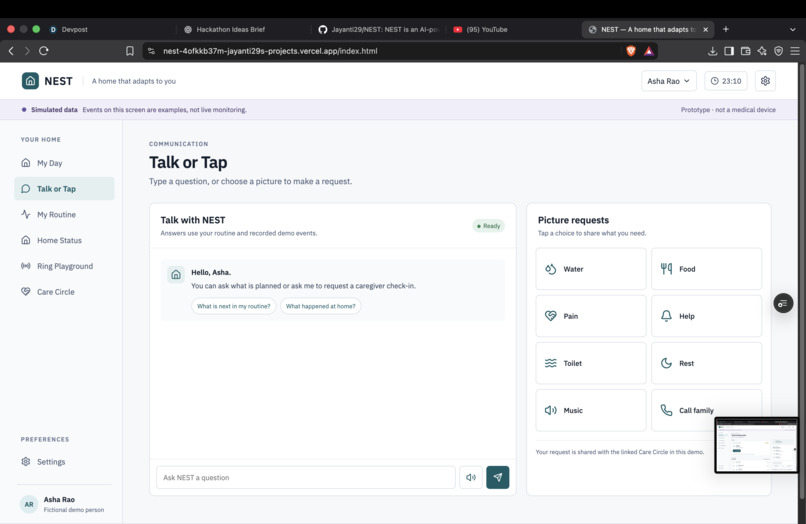Click the 23:10 clock button
806x524 pixels.
[726, 81]
